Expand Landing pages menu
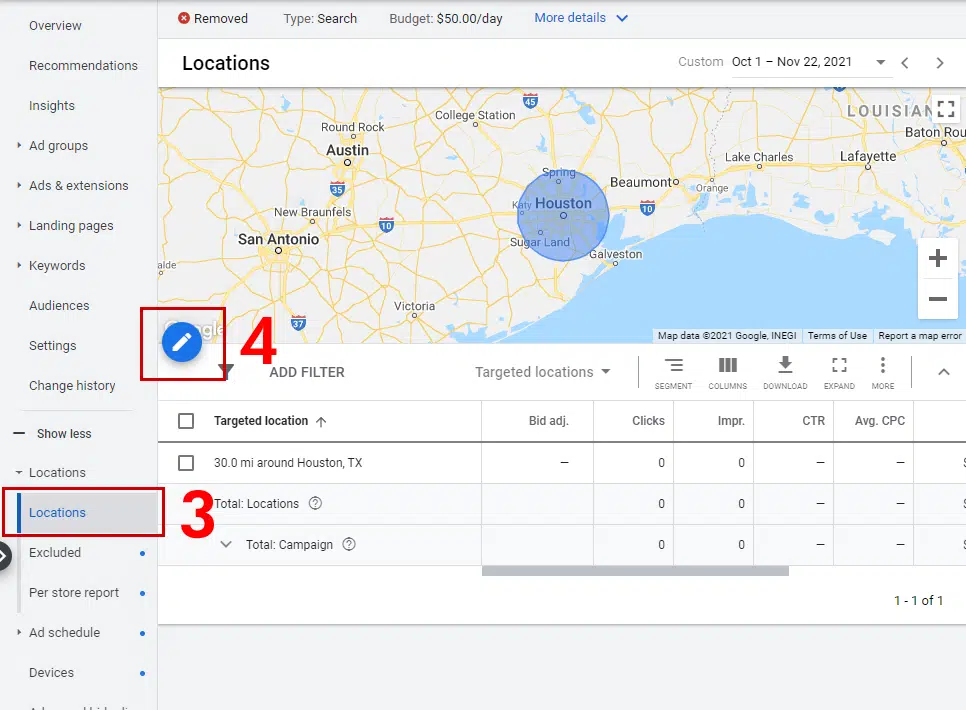This screenshot has height=710, width=966. (19, 226)
